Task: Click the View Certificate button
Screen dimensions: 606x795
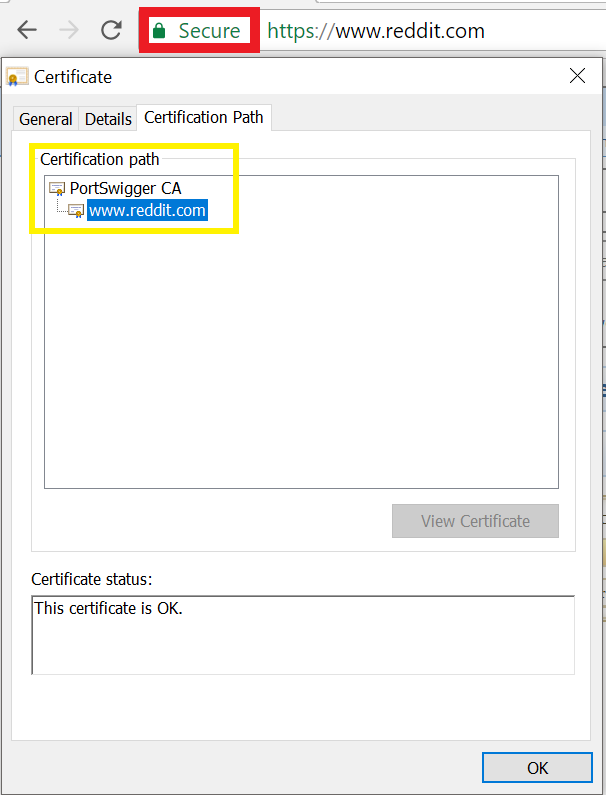Action: click(x=475, y=521)
